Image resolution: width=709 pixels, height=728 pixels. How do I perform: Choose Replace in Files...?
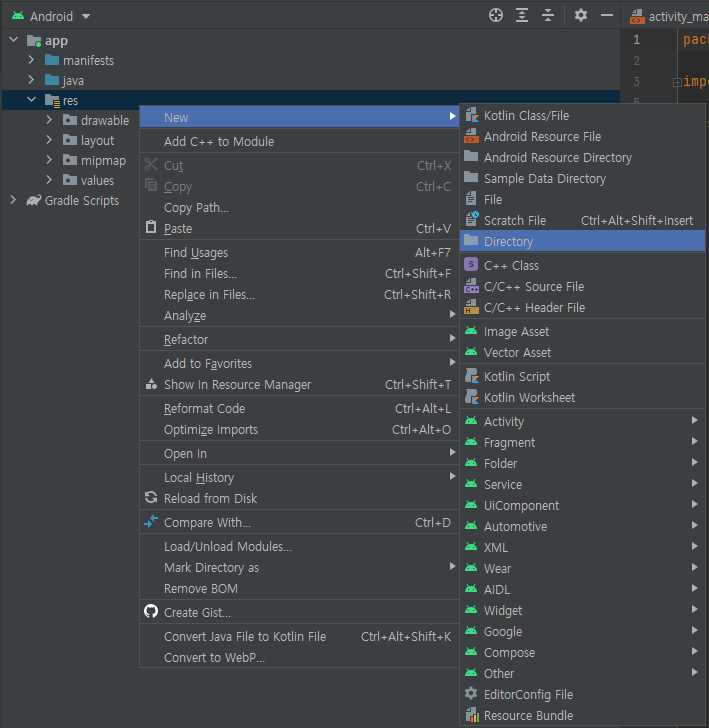tap(299, 294)
